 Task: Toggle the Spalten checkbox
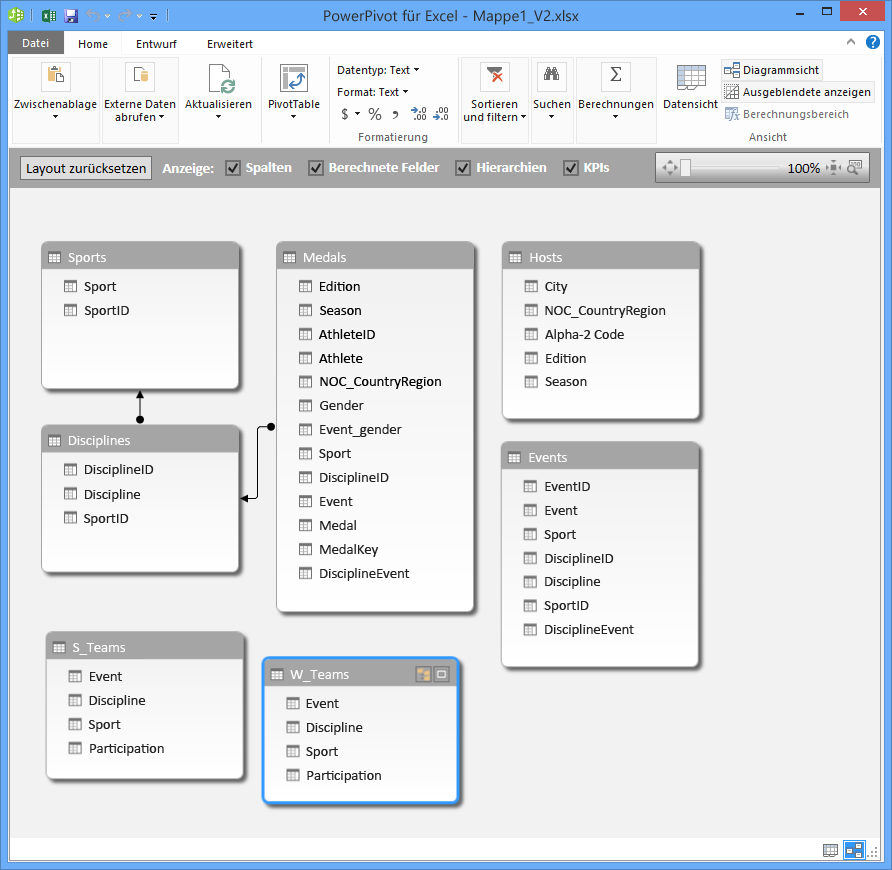(235, 167)
